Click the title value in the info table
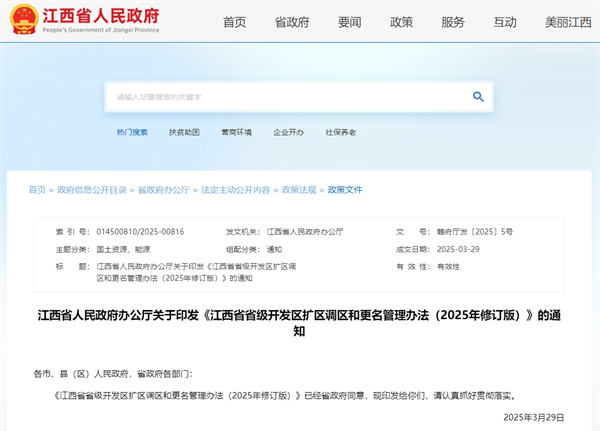The height and width of the screenshot is (431, 600). pyautogui.click(x=196, y=272)
